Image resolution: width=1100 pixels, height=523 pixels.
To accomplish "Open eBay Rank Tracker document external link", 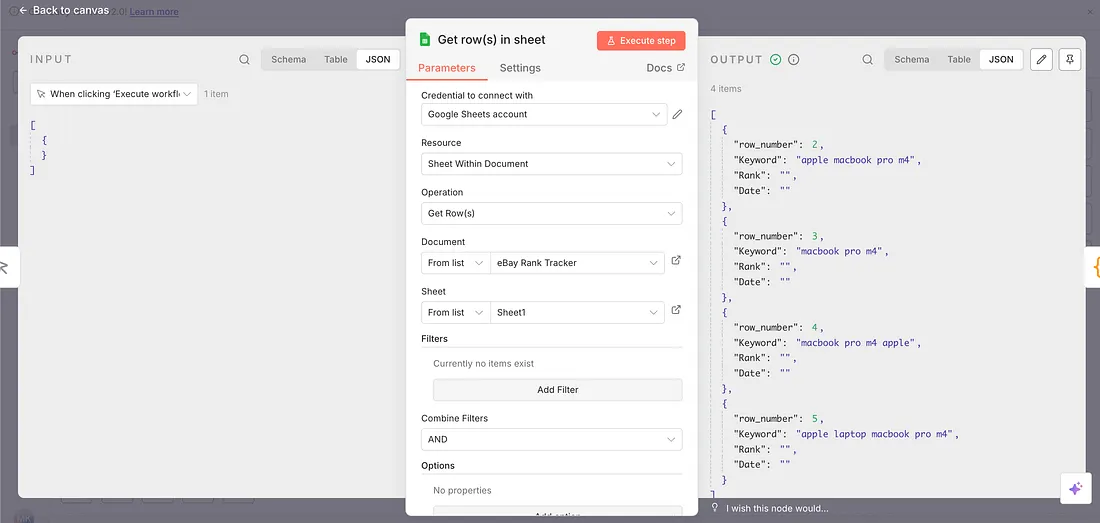I will tap(676, 261).
